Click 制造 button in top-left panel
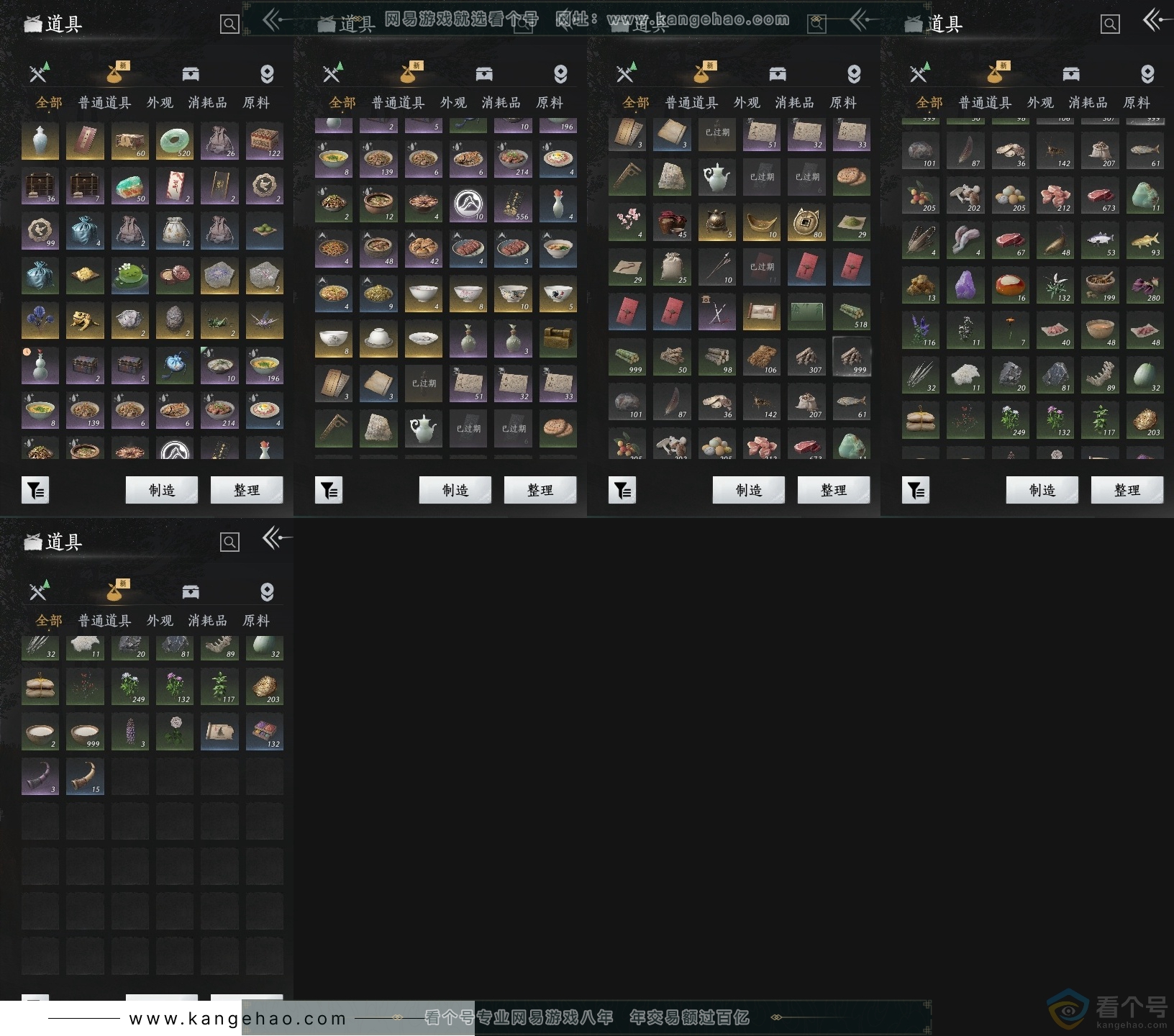Screen dimensions: 1174x1036 point(162,490)
